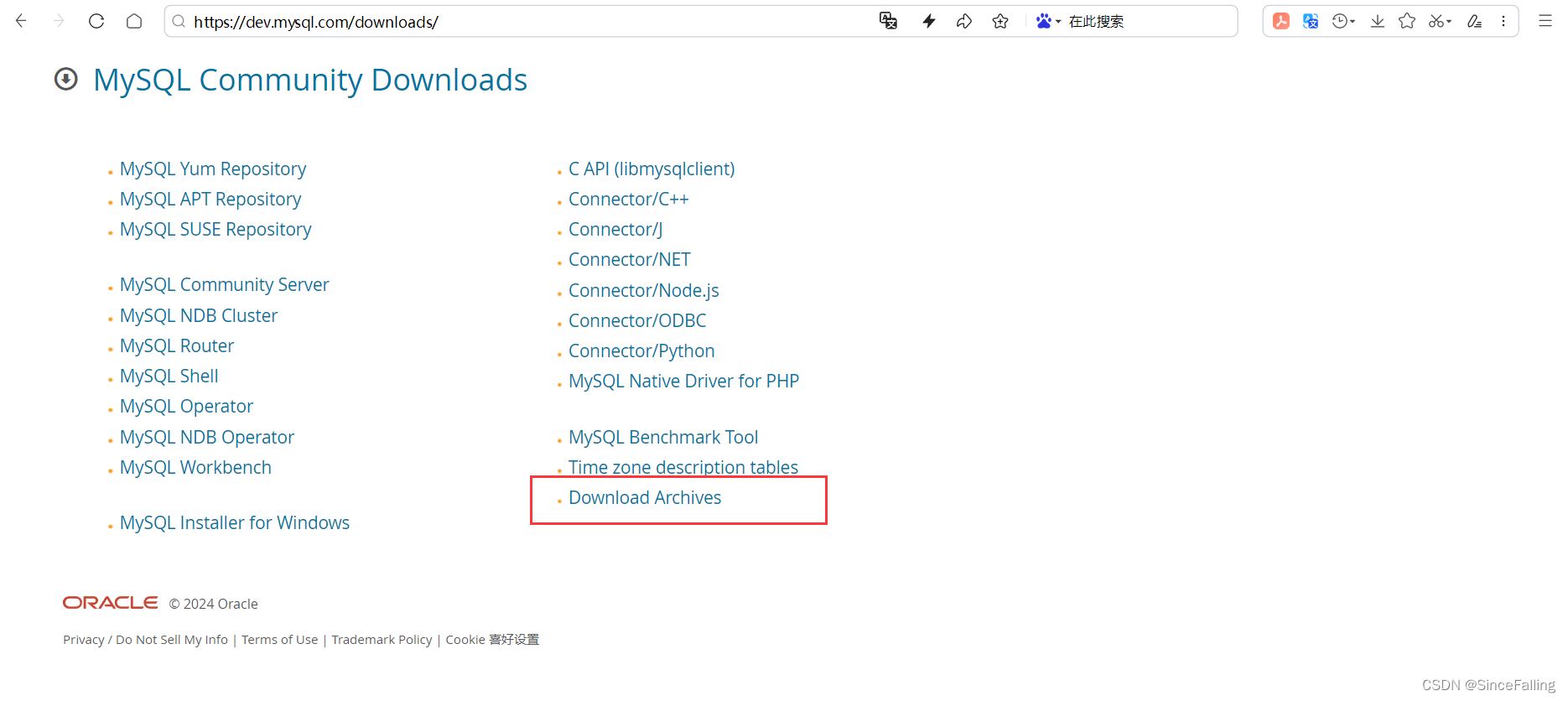Click the translate page icon in address bar

[x=889, y=21]
